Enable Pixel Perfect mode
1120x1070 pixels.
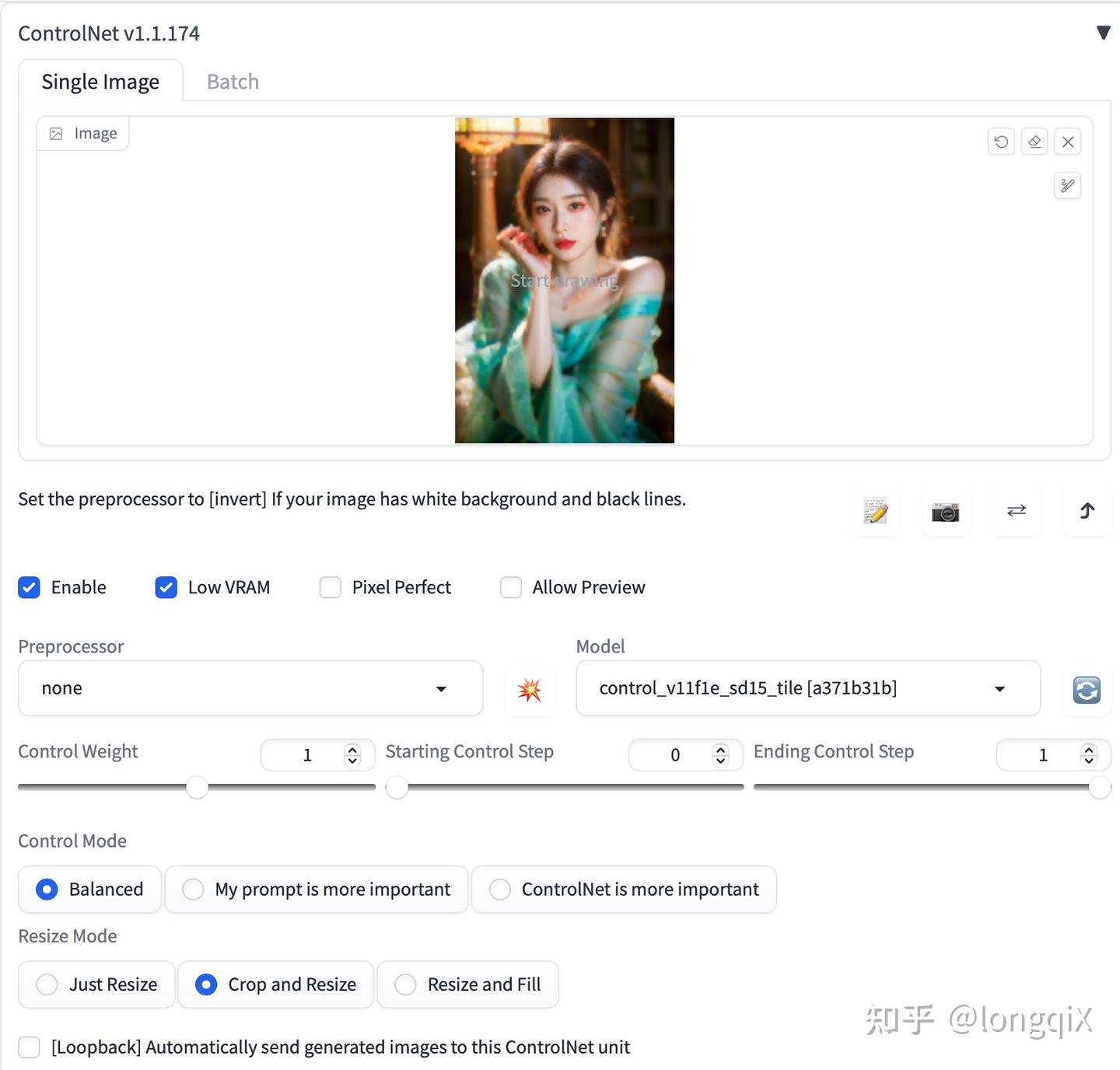coord(331,587)
